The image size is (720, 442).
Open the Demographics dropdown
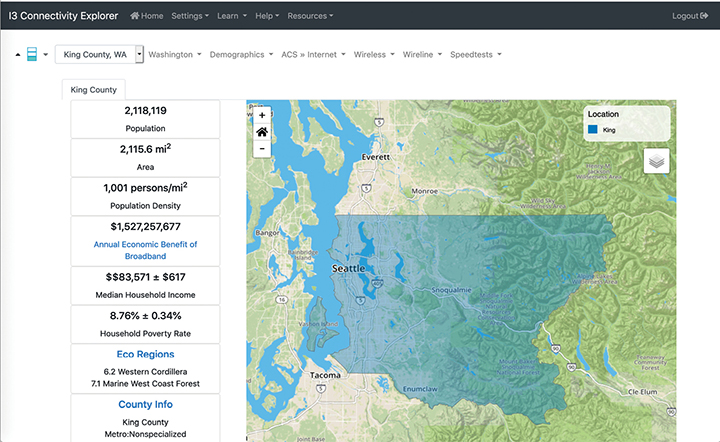tap(240, 55)
